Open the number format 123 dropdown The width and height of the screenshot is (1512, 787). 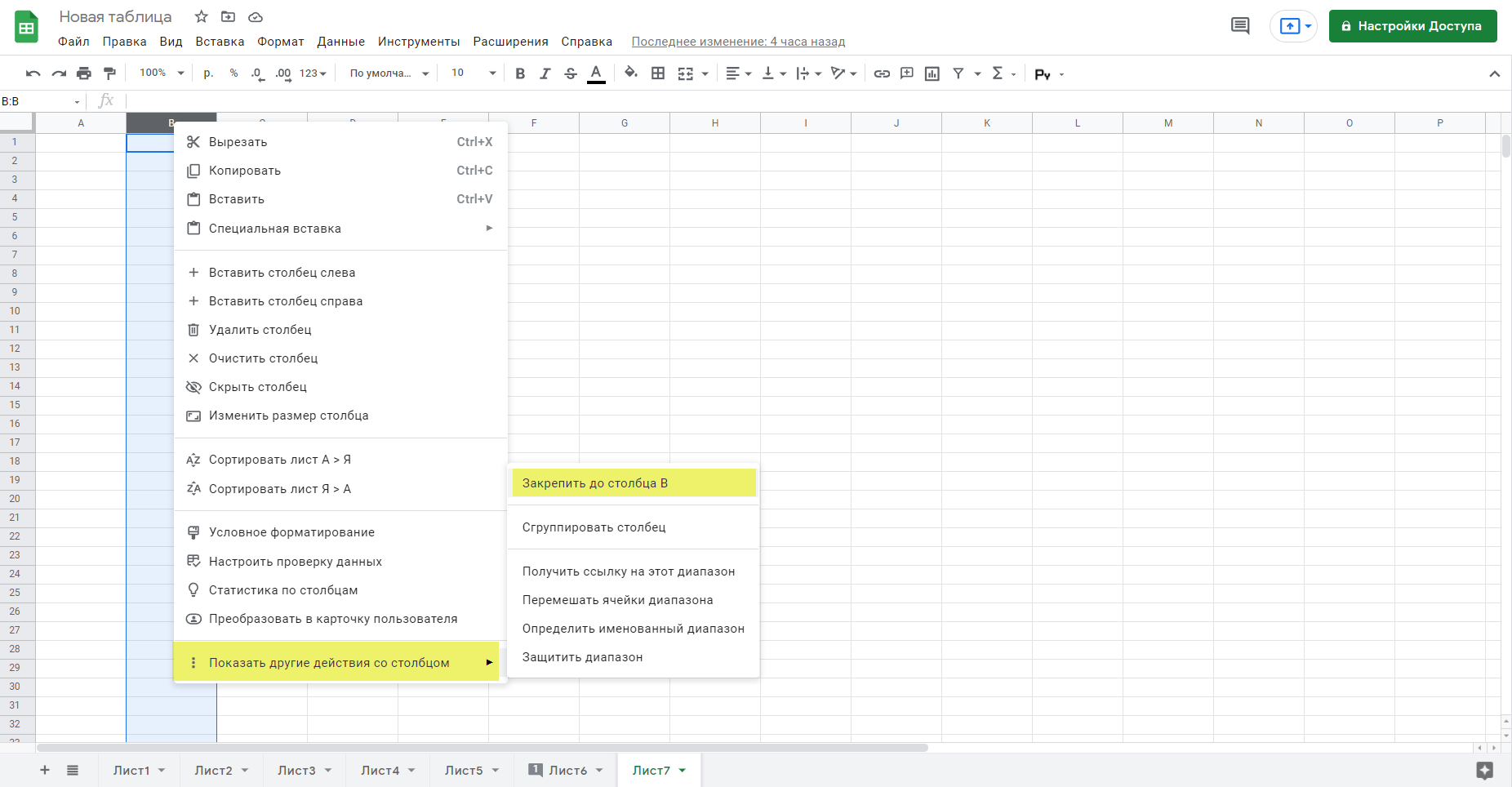[x=313, y=73]
